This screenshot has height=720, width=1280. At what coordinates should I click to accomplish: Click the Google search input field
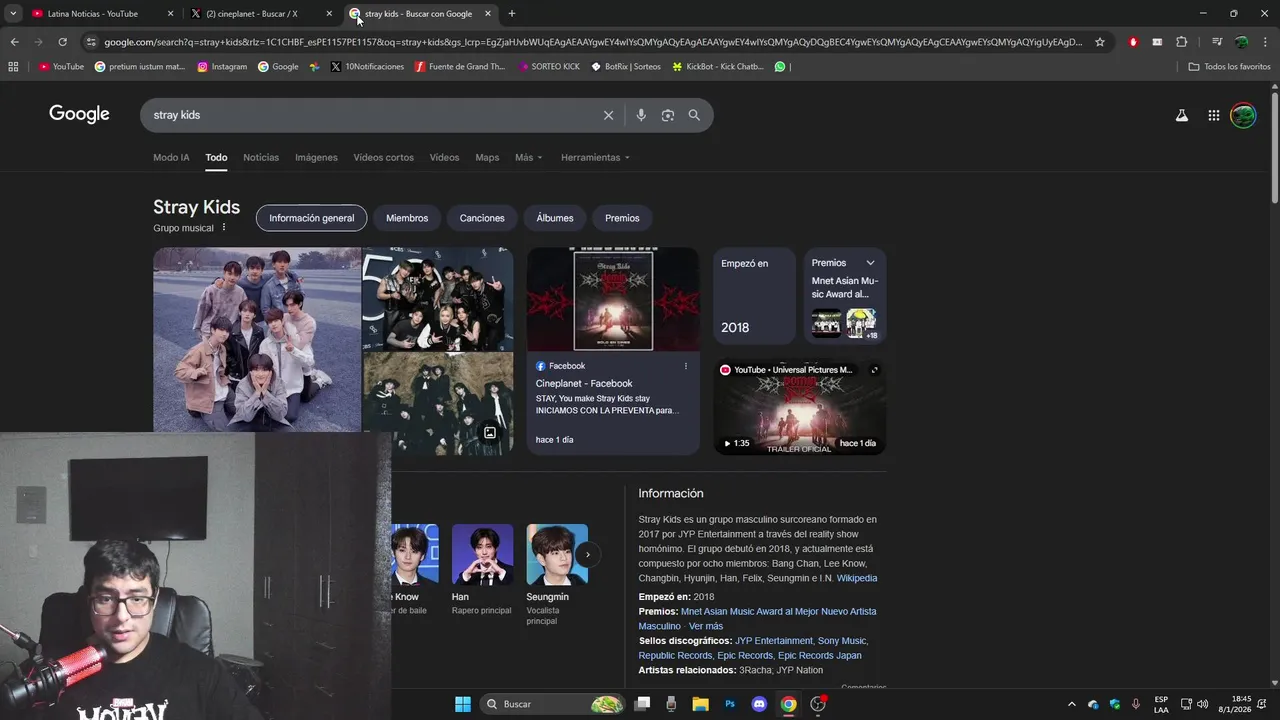[375, 115]
